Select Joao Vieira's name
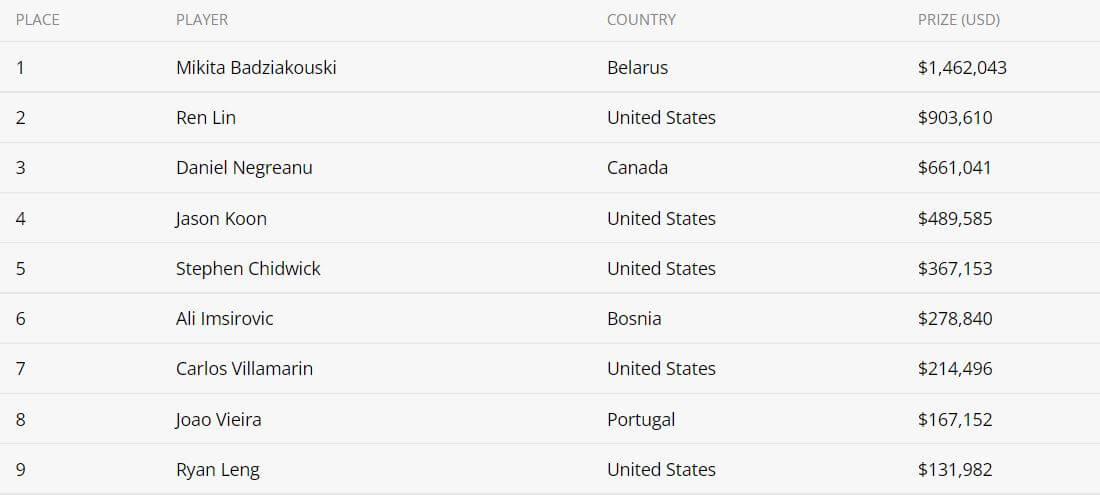The width and height of the screenshot is (1100, 495). click(x=218, y=419)
